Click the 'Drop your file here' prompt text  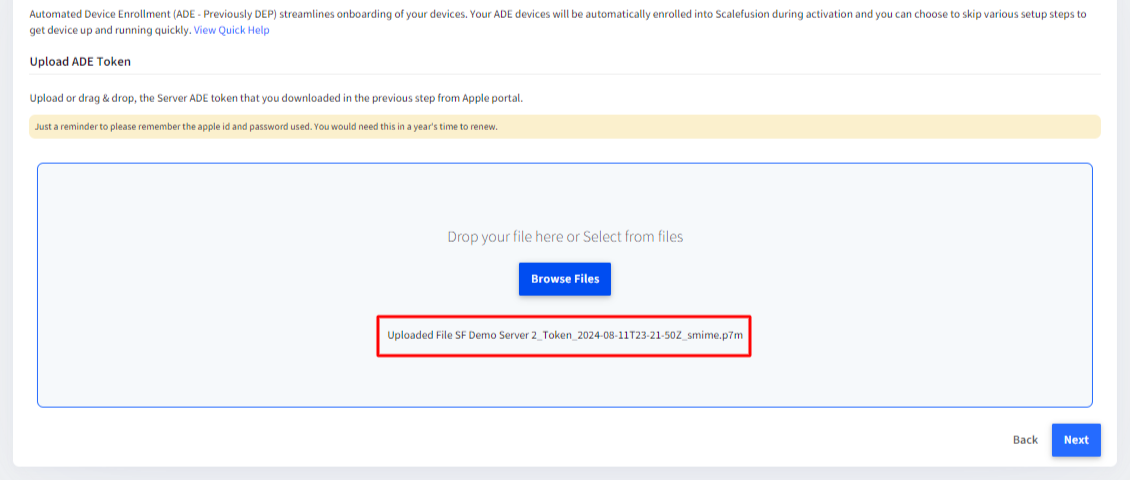(565, 236)
